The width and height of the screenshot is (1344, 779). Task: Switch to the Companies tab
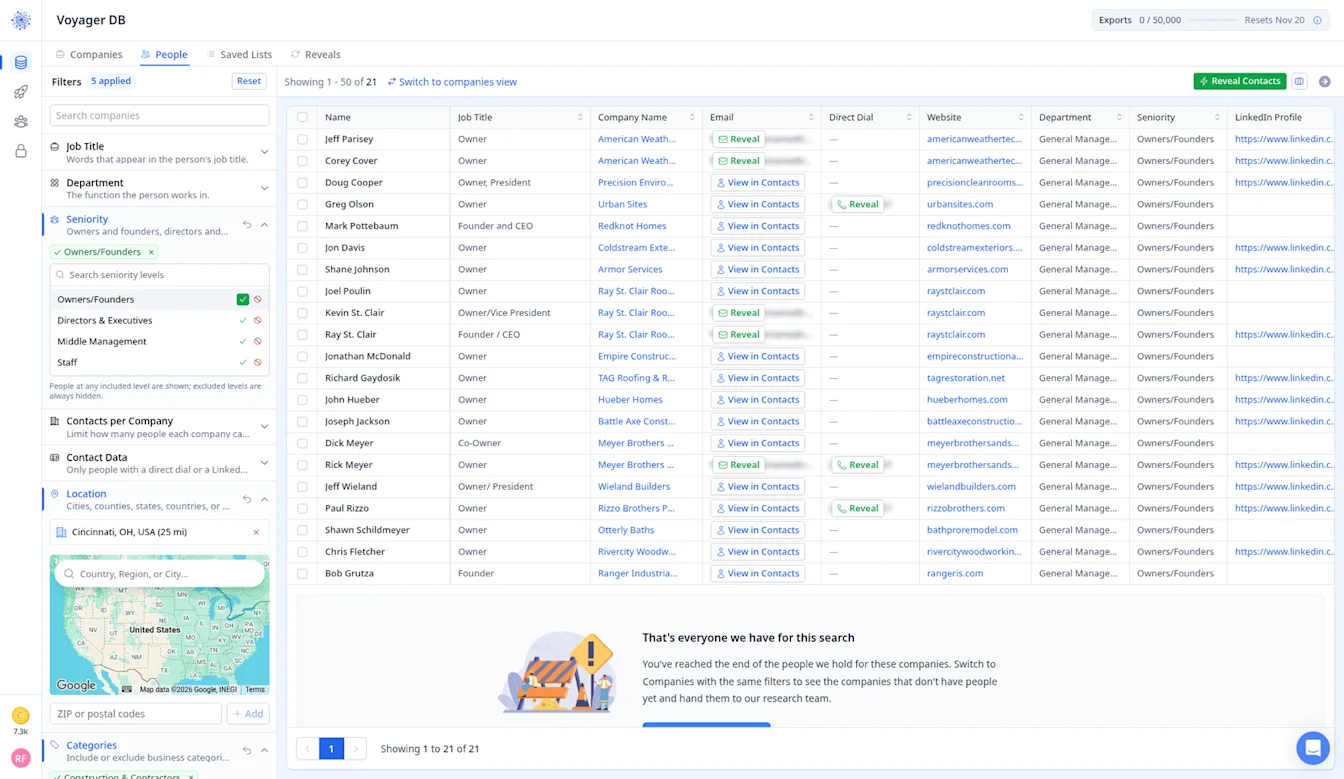click(89, 54)
